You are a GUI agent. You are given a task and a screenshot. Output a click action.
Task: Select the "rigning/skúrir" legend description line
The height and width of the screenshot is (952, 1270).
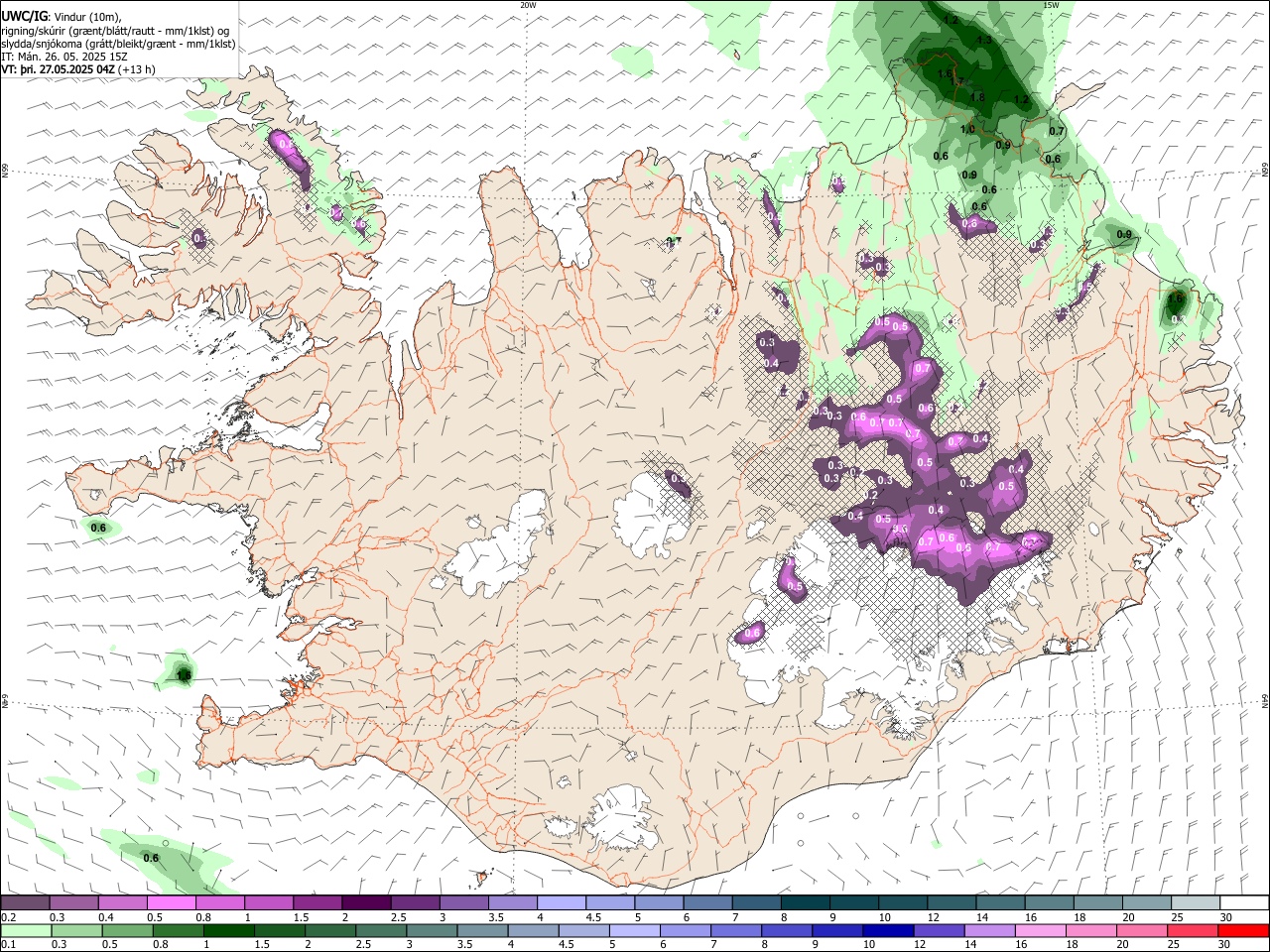pyautogui.click(x=116, y=30)
